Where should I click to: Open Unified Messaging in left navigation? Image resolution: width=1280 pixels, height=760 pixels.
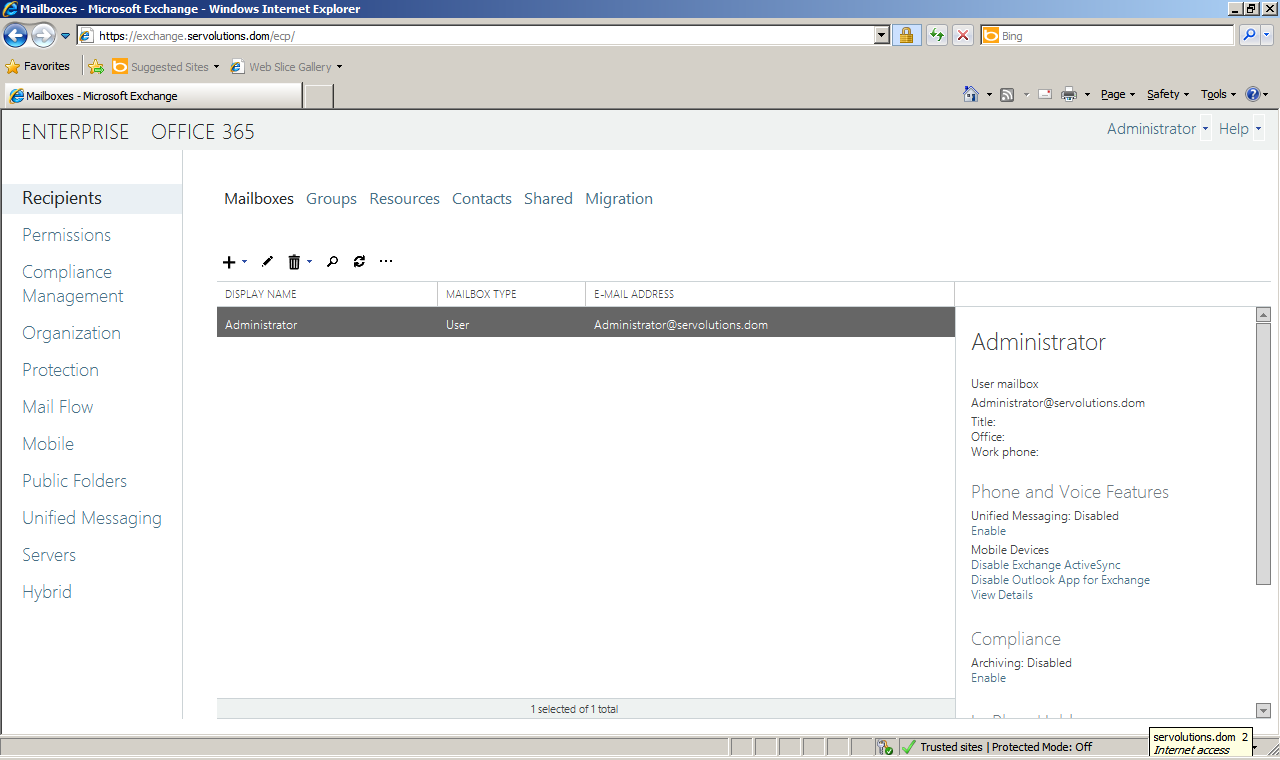pos(92,518)
